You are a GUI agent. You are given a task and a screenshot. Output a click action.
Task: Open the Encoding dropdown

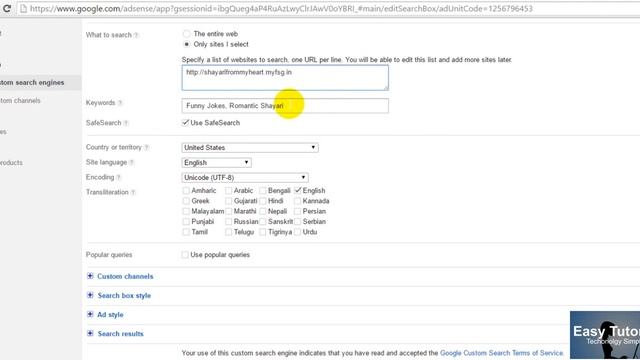point(245,178)
